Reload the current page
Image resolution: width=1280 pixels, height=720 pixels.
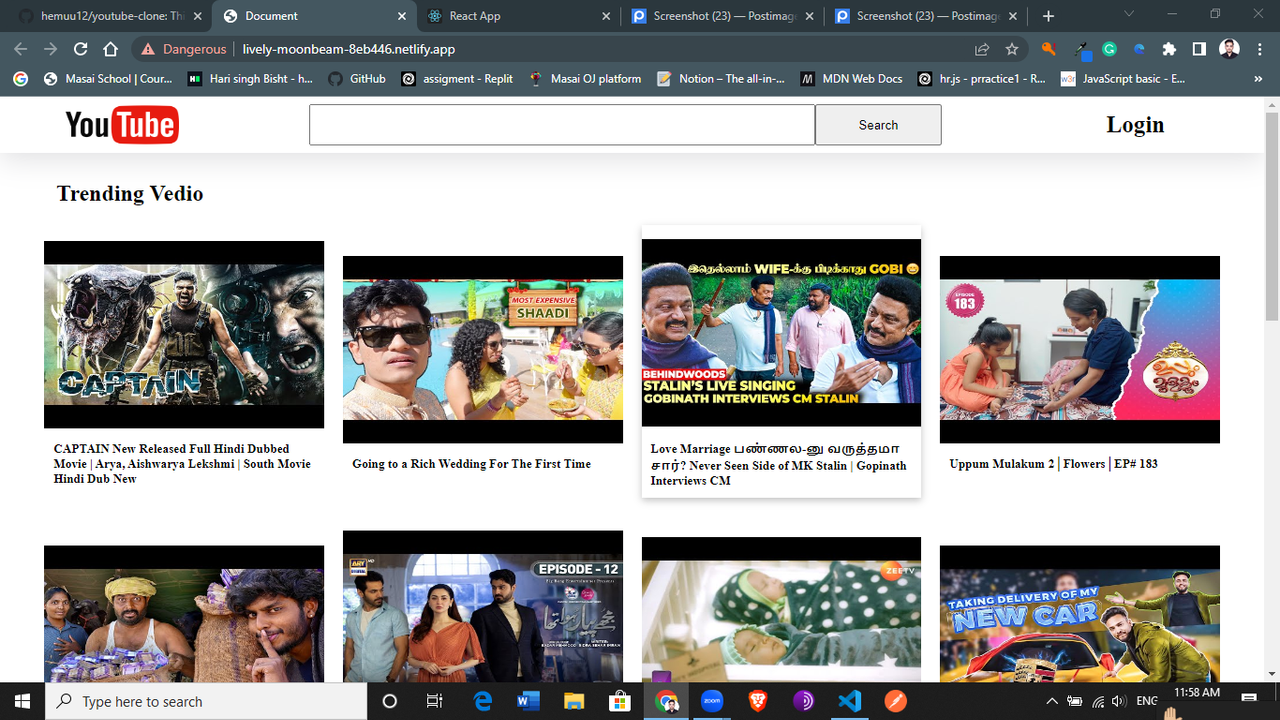pos(80,49)
